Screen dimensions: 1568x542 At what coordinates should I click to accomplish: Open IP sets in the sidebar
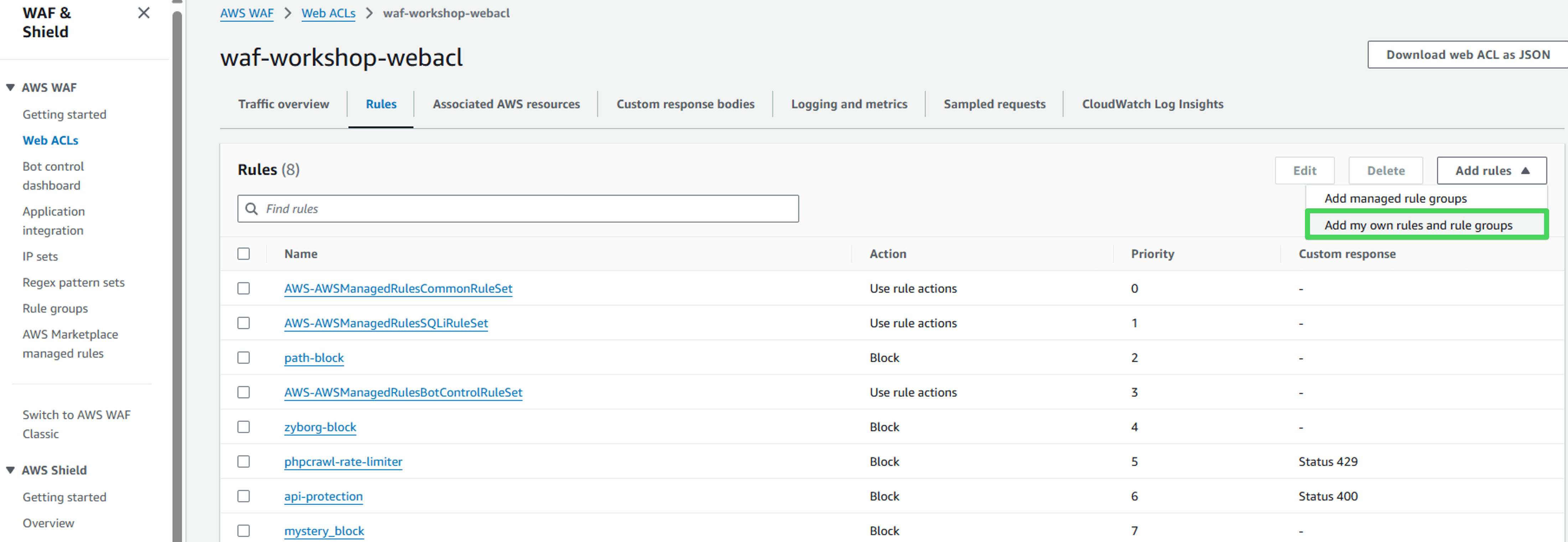pyautogui.click(x=40, y=257)
